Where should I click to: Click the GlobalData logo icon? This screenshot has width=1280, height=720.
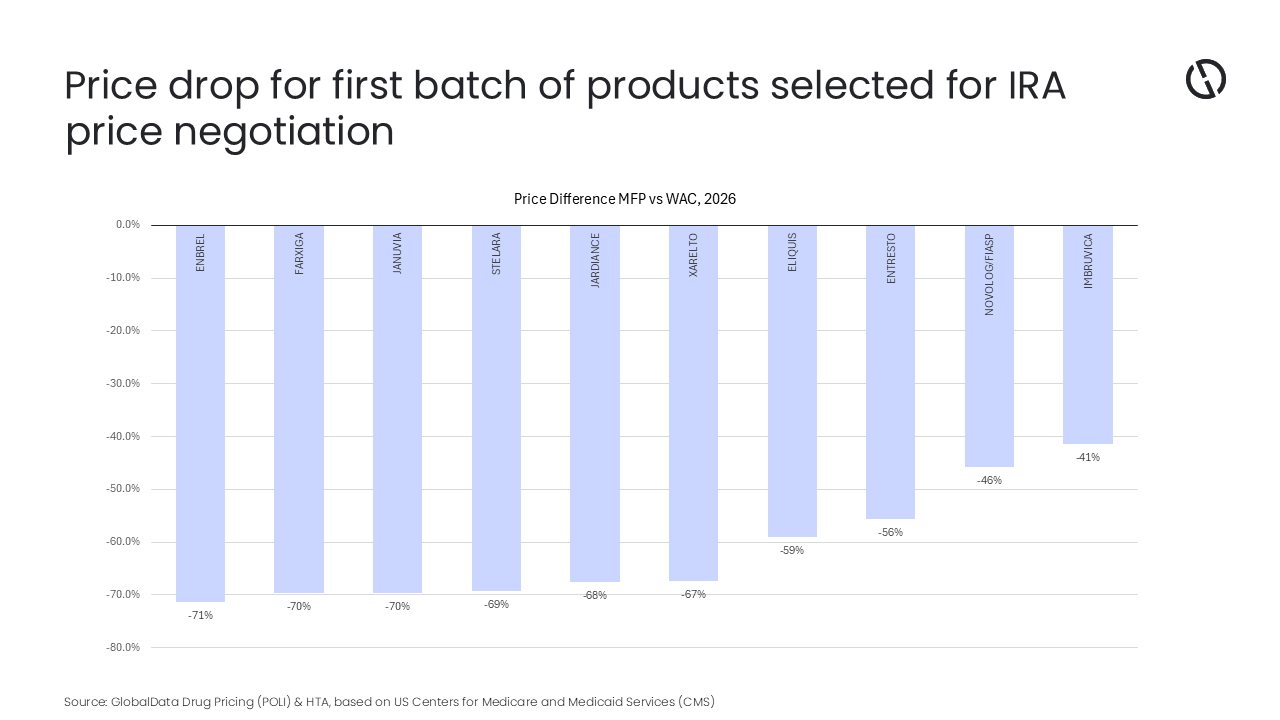(1205, 79)
